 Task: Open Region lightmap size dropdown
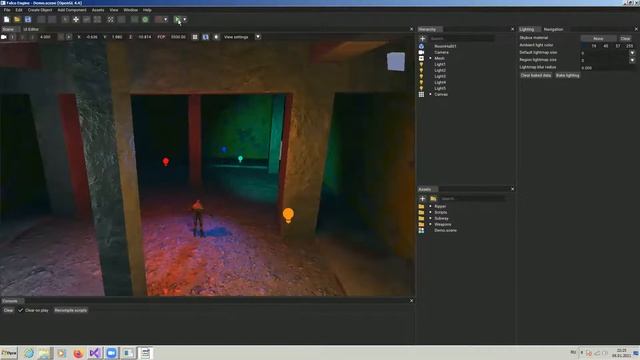point(632,60)
